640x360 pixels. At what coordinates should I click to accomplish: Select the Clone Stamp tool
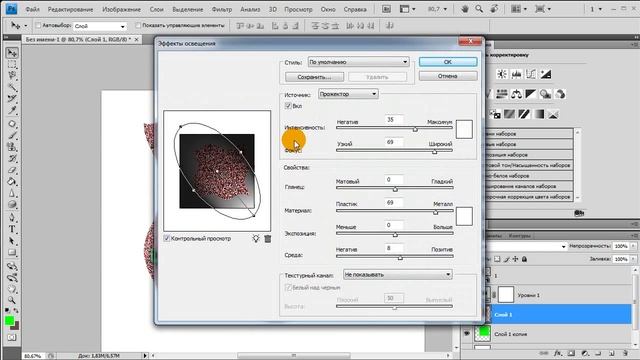pyautogui.click(x=12, y=147)
